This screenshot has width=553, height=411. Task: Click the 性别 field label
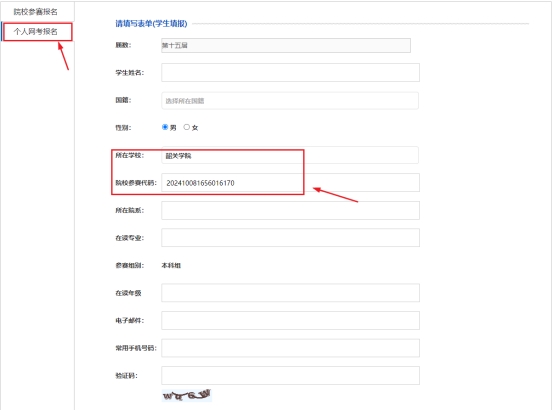tap(123, 127)
